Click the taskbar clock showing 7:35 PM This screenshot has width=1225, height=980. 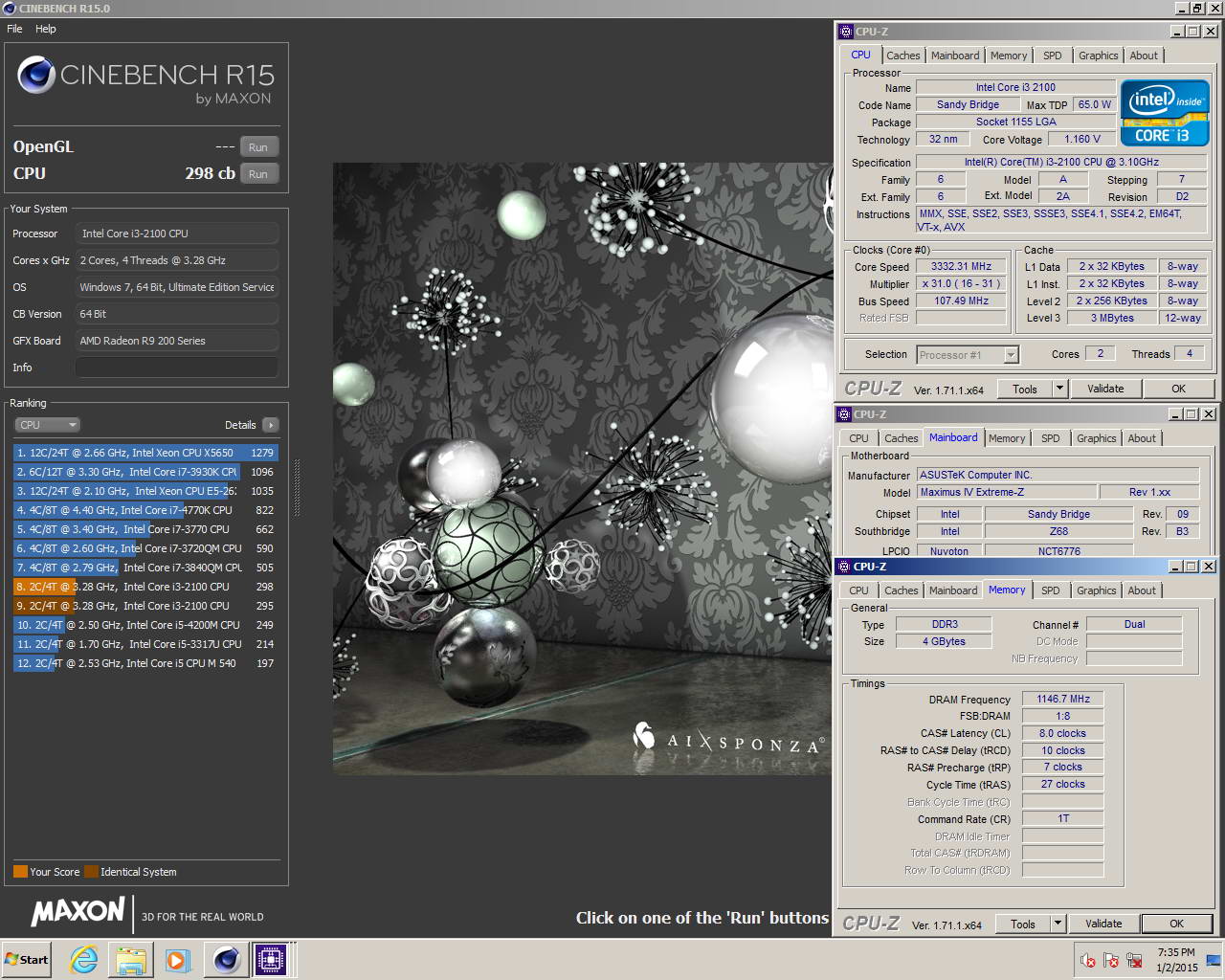point(1176,960)
